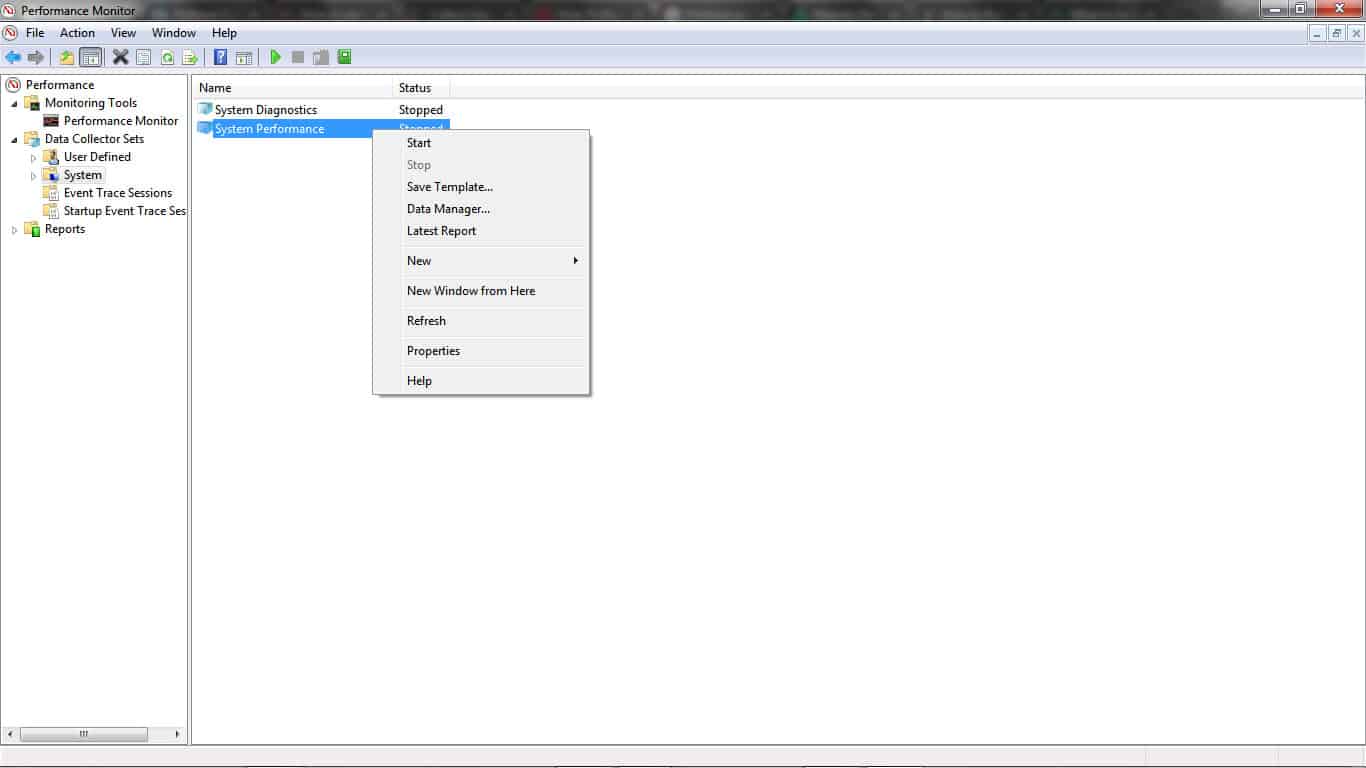This screenshot has width=1366, height=768.
Task: Click the blue Back arrow in toolbar
Action: (x=13, y=57)
